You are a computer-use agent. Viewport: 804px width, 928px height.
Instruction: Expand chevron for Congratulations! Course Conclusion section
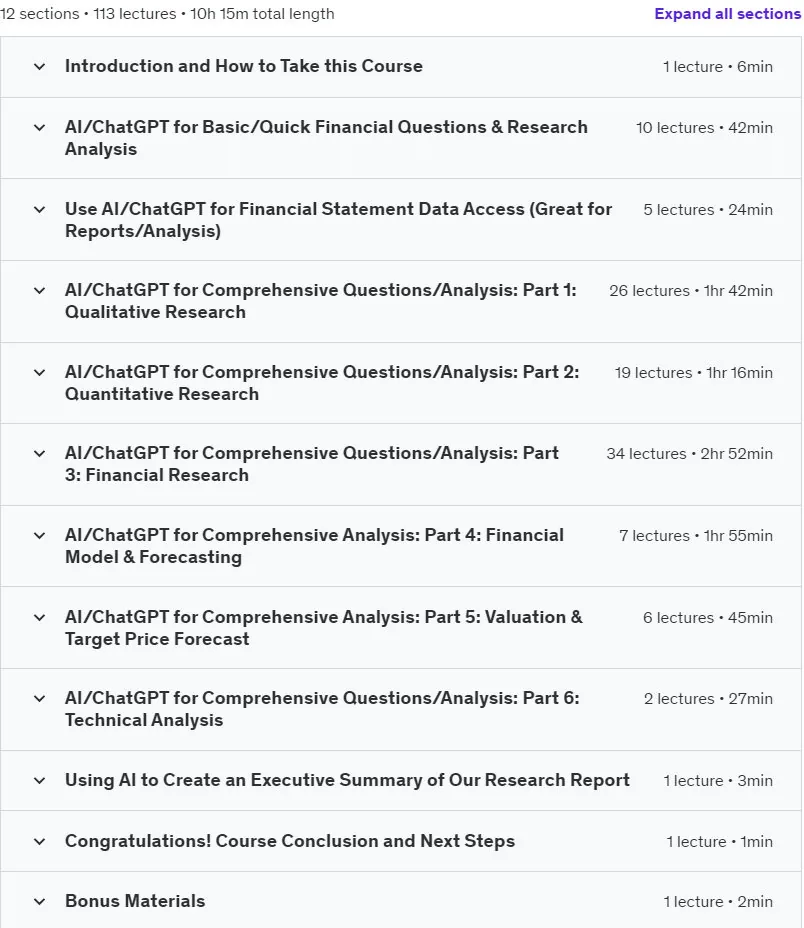click(39, 842)
